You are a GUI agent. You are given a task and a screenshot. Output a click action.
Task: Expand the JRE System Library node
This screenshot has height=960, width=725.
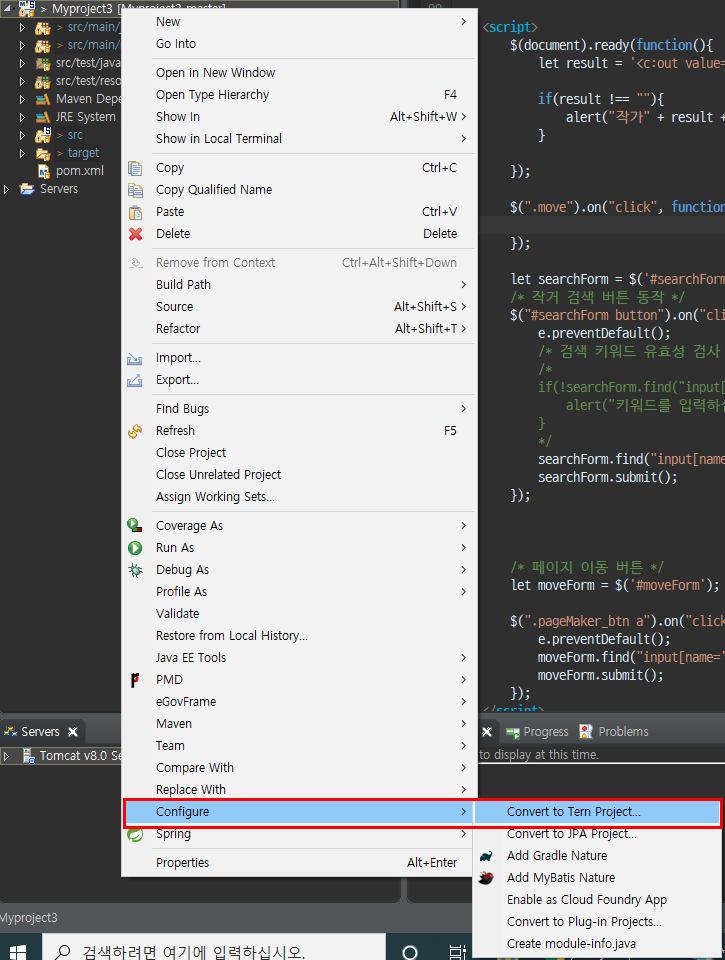click(22, 117)
